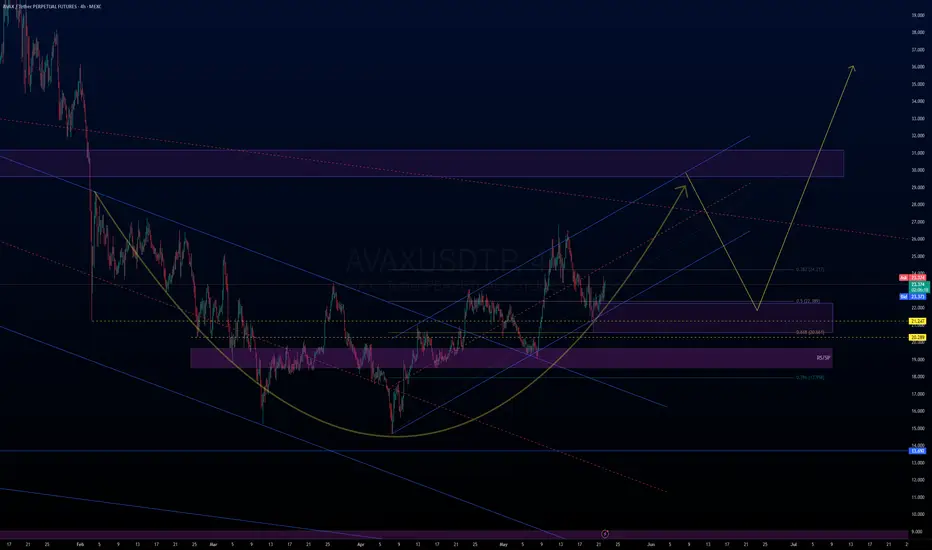
Task: Select the blue 13.692 horizontal line label
Action: [918, 451]
